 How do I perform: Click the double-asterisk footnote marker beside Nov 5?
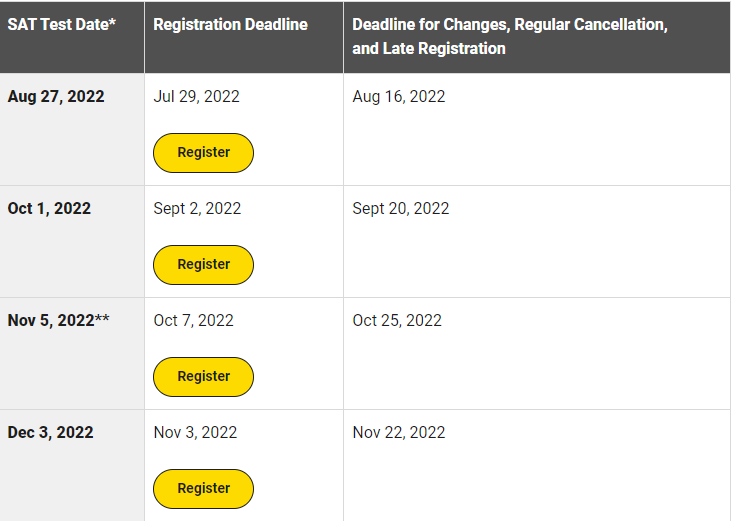coord(102,319)
